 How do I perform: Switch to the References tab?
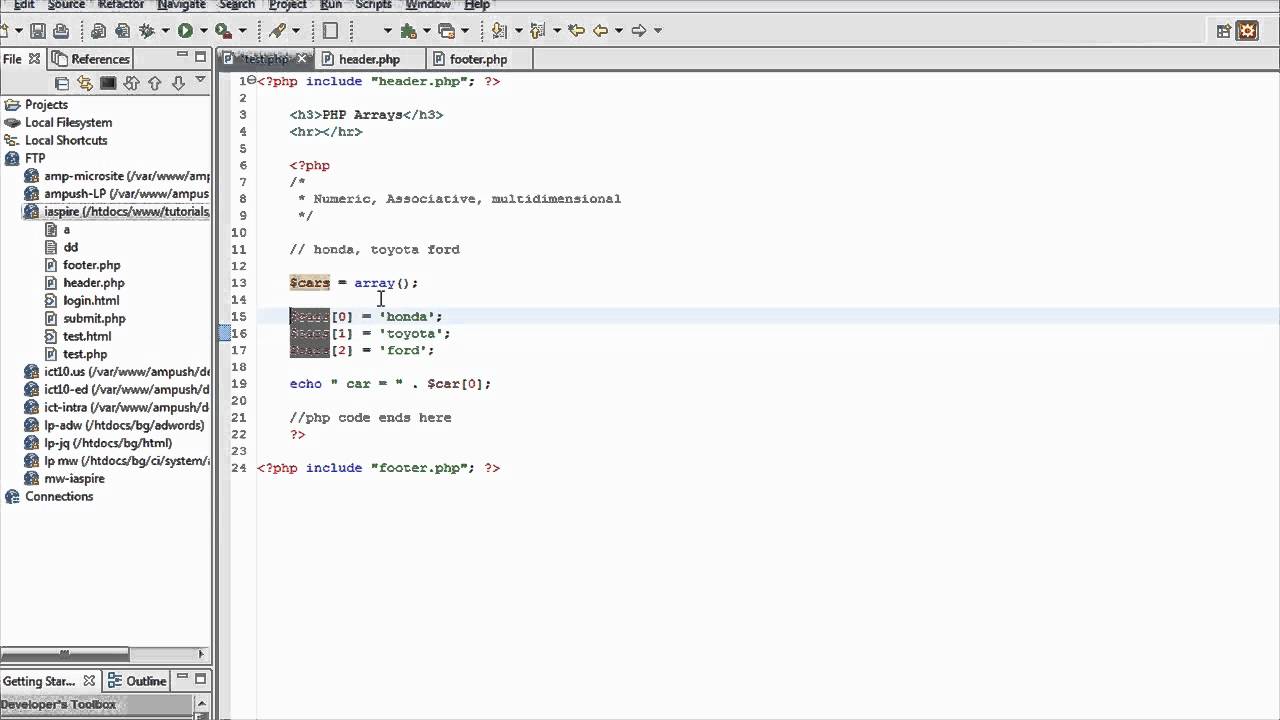click(91, 59)
